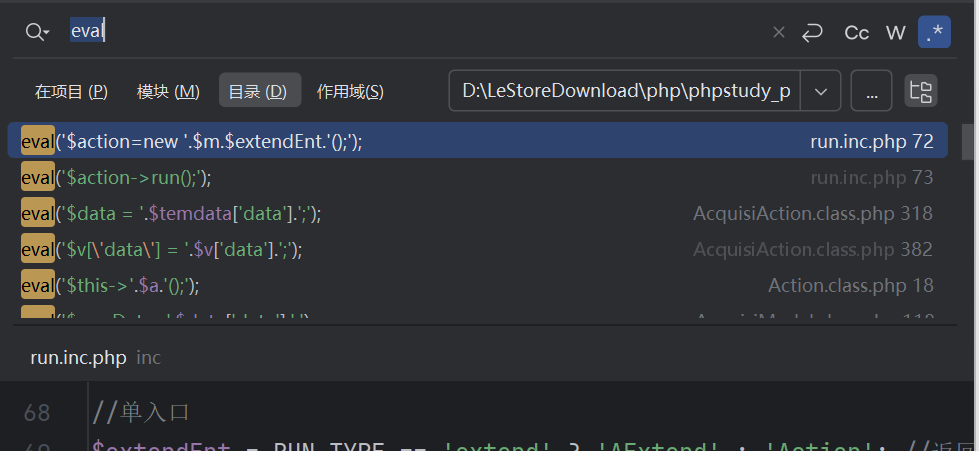Disable the regex (.*) search toggle
This screenshot has width=979, height=451.
coord(934,32)
